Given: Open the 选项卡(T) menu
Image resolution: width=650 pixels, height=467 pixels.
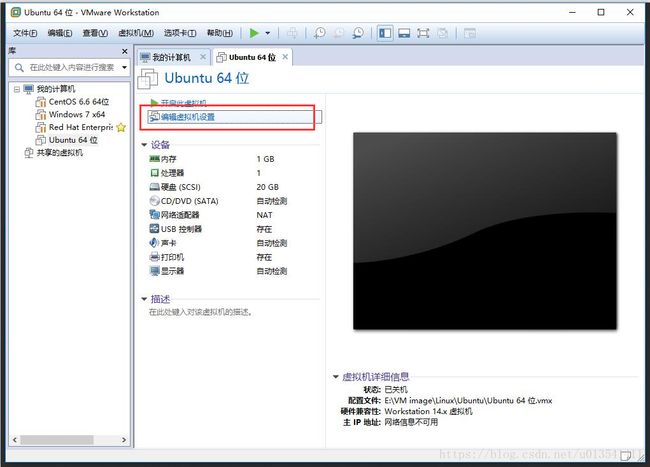Looking at the screenshot, I should 180,33.
